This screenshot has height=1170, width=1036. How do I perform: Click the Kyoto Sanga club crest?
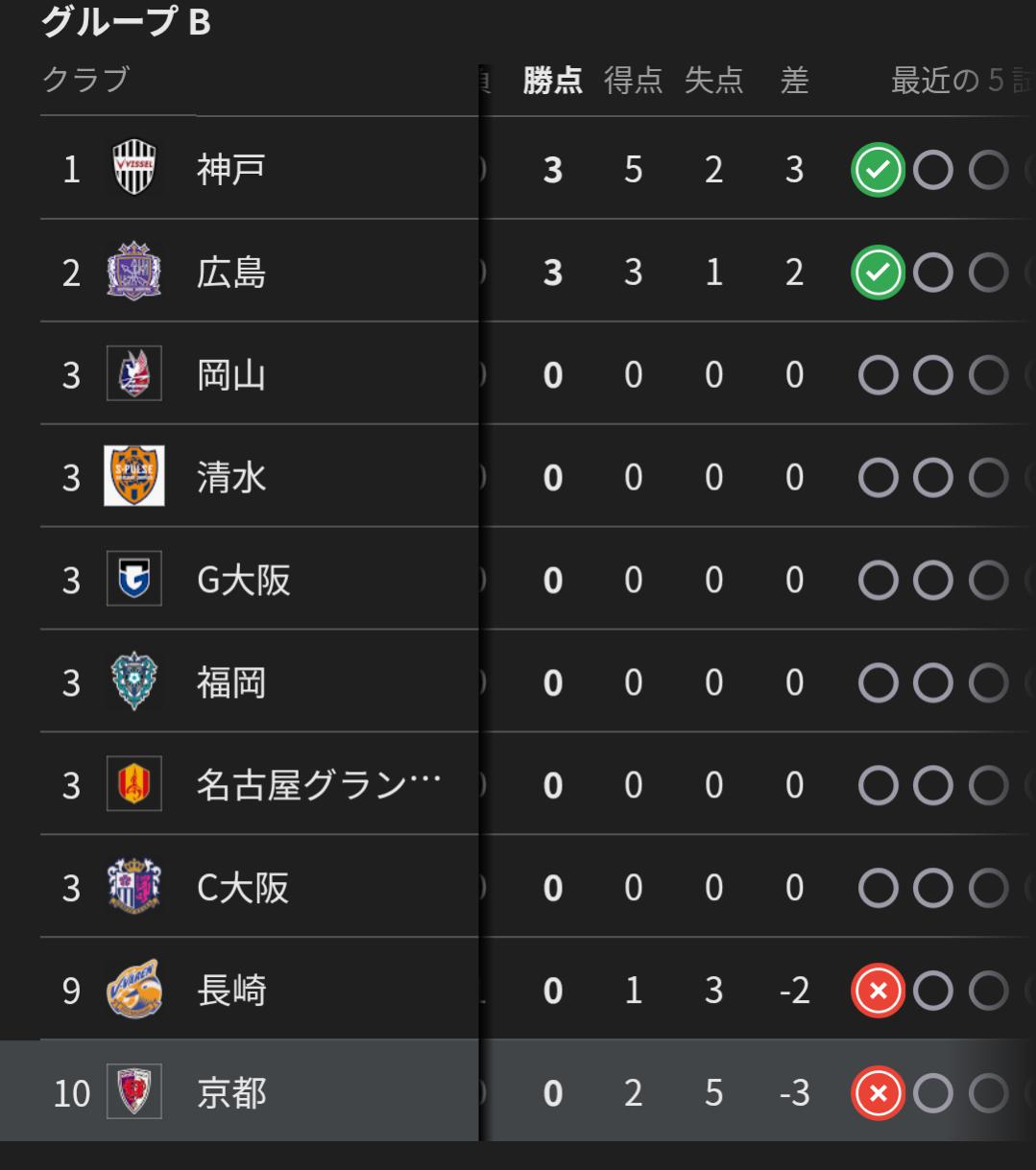coord(133,1092)
